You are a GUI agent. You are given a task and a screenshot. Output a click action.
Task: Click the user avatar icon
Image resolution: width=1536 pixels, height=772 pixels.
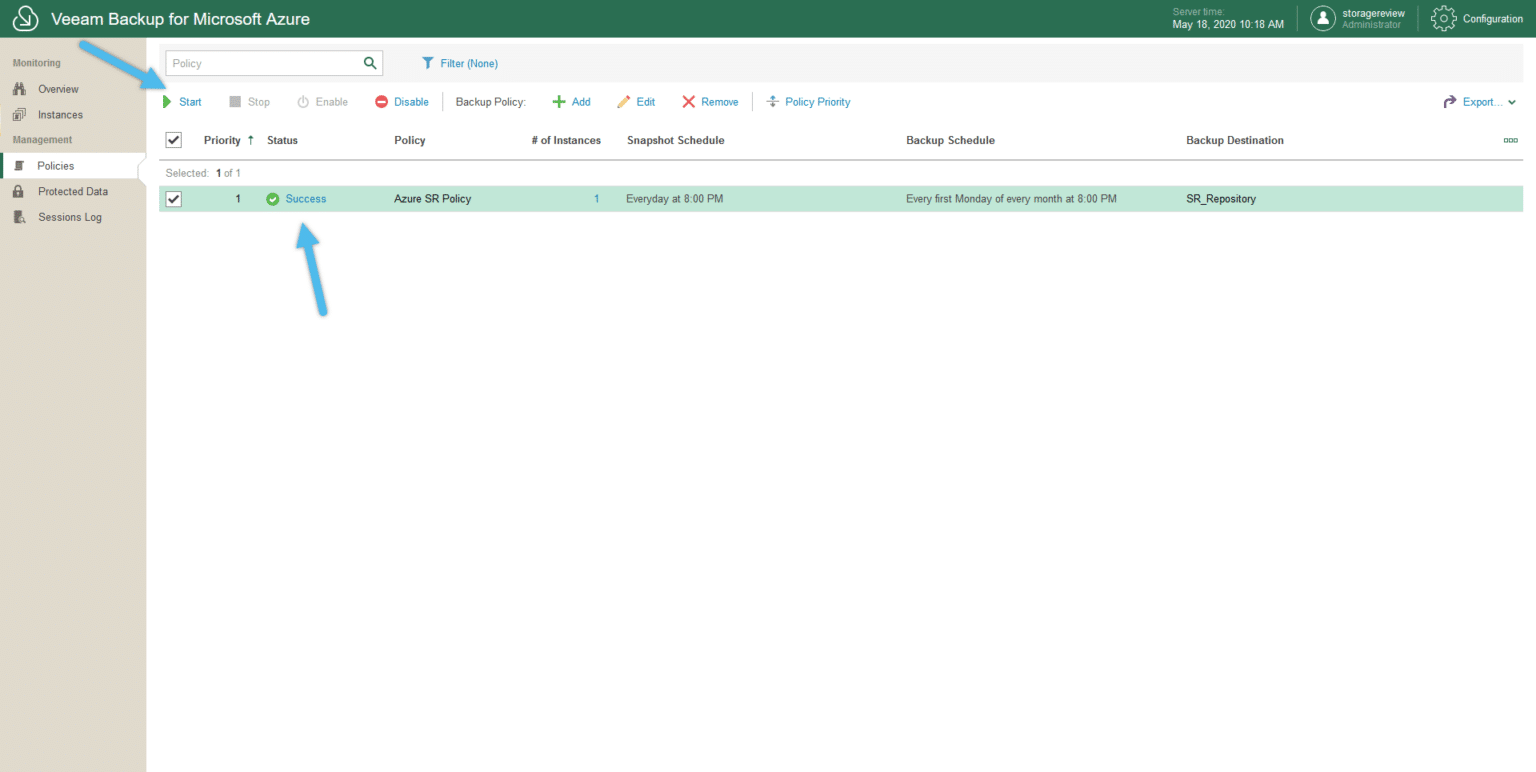(1323, 18)
